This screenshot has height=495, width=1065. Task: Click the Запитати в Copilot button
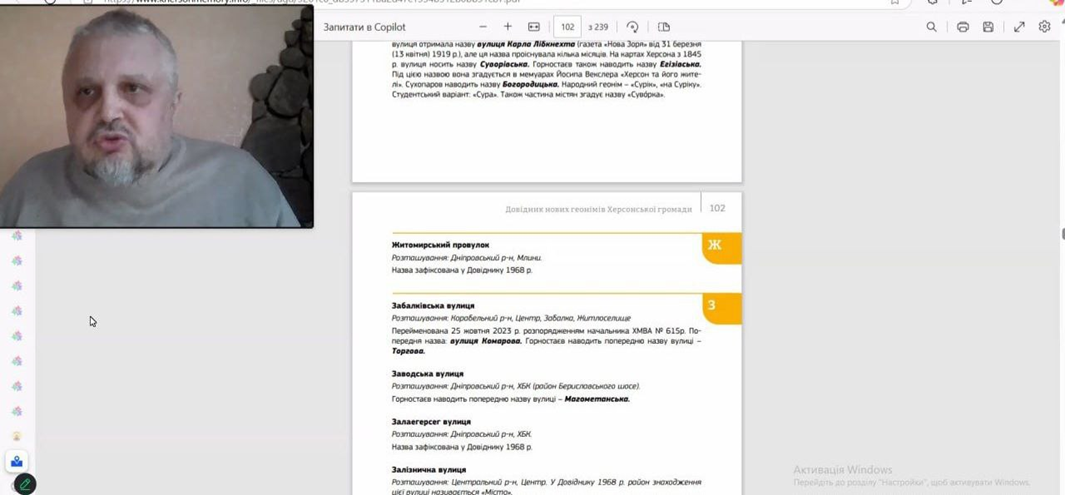pos(364,27)
